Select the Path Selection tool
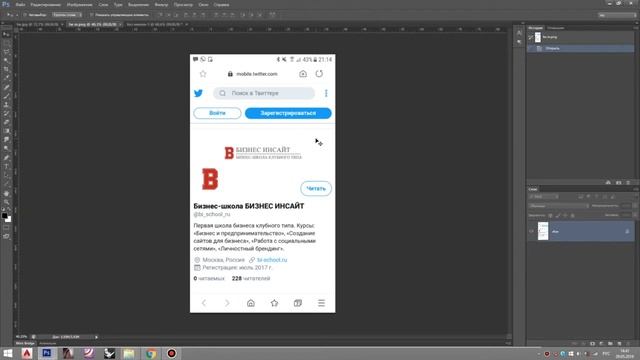The height and width of the screenshot is (360, 640). tap(6, 176)
